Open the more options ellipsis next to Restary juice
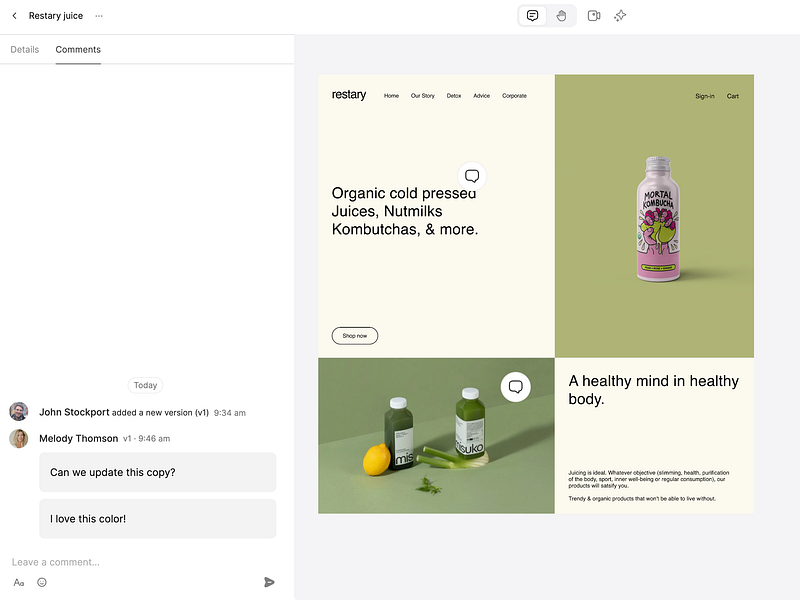 click(99, 16)
